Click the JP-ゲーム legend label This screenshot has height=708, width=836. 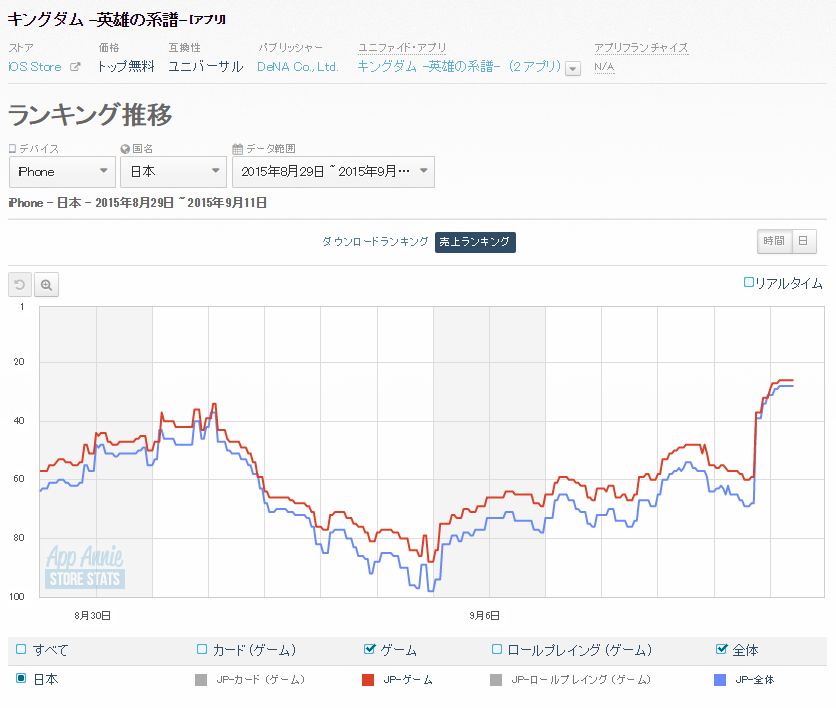(x=408, y=680)
